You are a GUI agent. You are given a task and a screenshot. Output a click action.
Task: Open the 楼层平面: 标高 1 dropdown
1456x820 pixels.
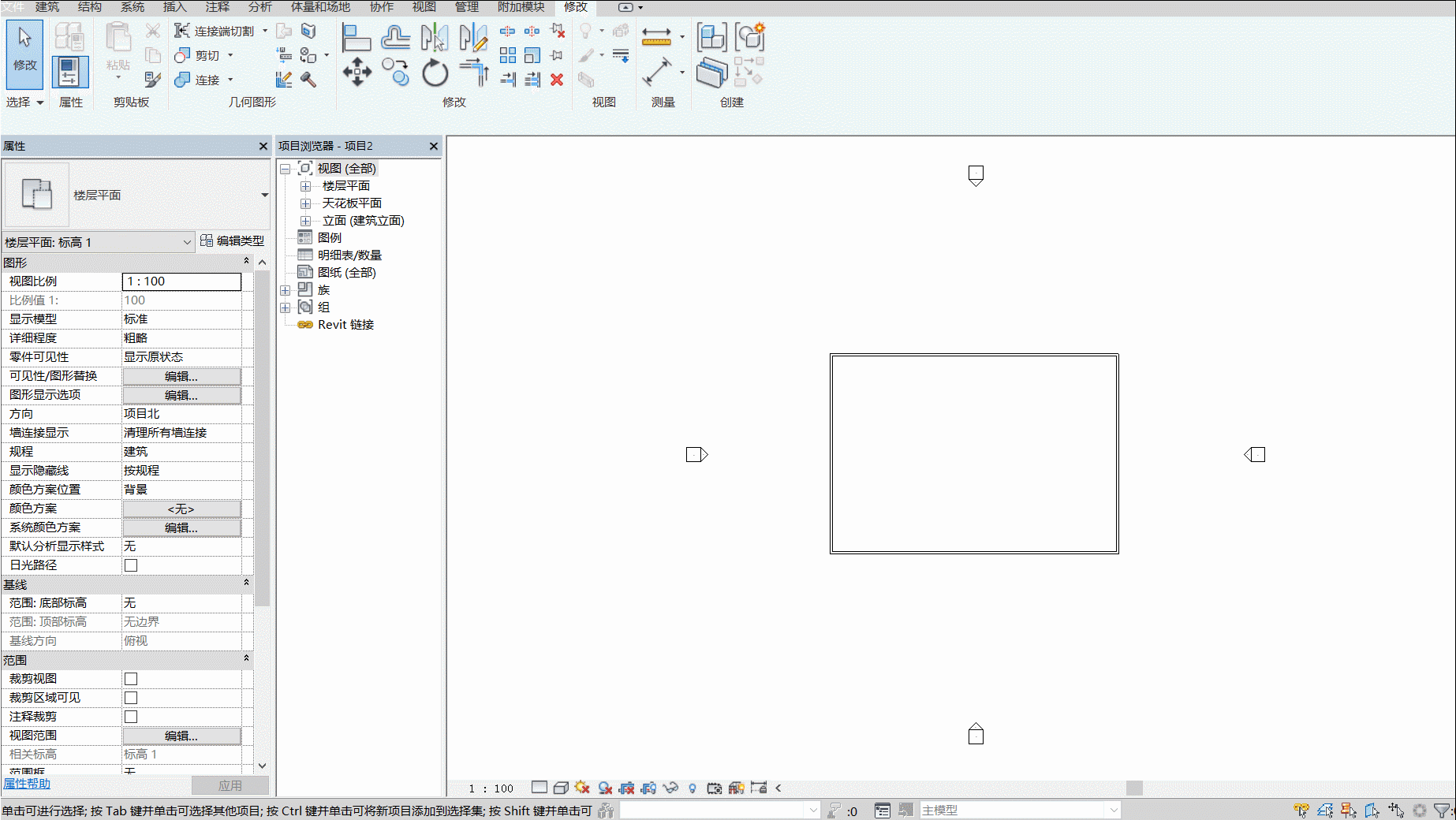(99, 242)
